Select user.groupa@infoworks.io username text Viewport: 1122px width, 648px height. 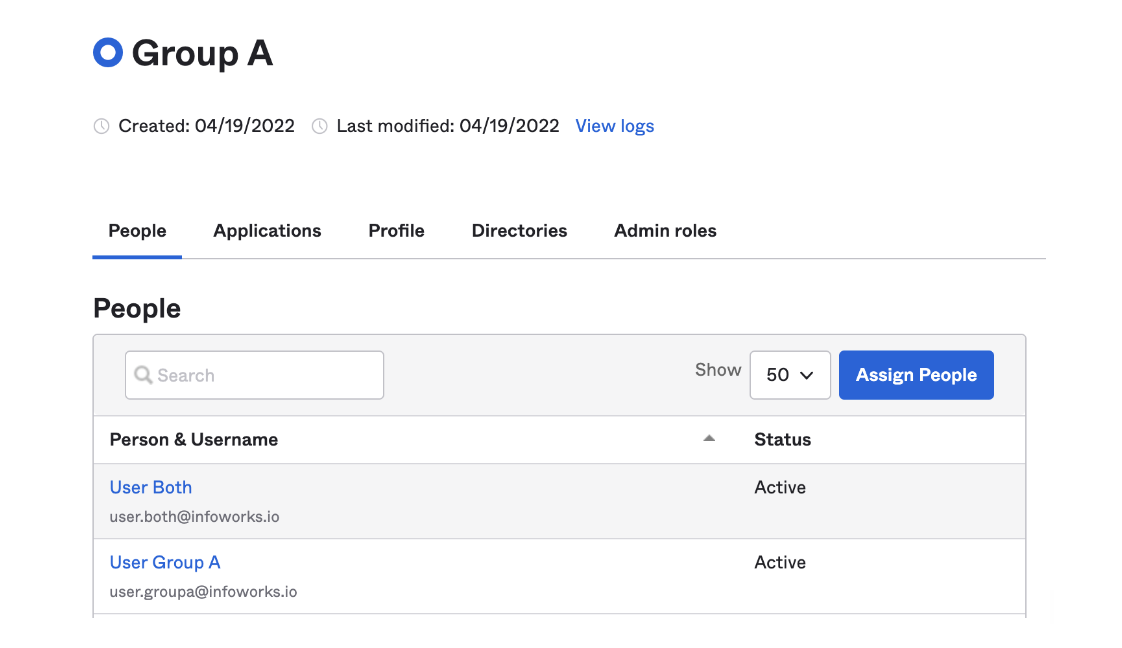pyautogui.click(x=203, y=591)
